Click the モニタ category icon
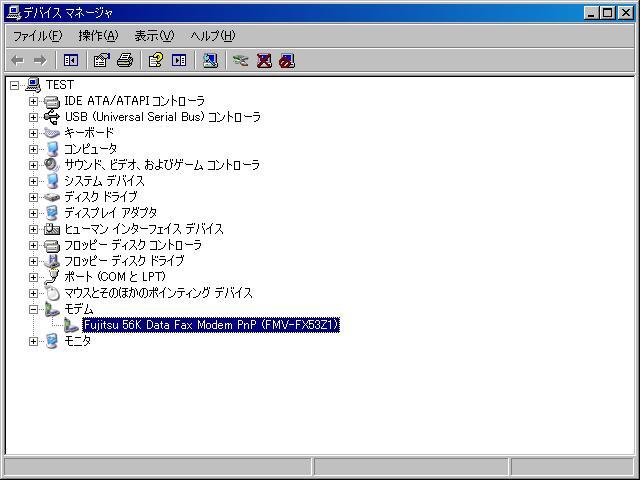Image resolution: width=640 pixels, height=480 pixels. [x=52, y=341]
